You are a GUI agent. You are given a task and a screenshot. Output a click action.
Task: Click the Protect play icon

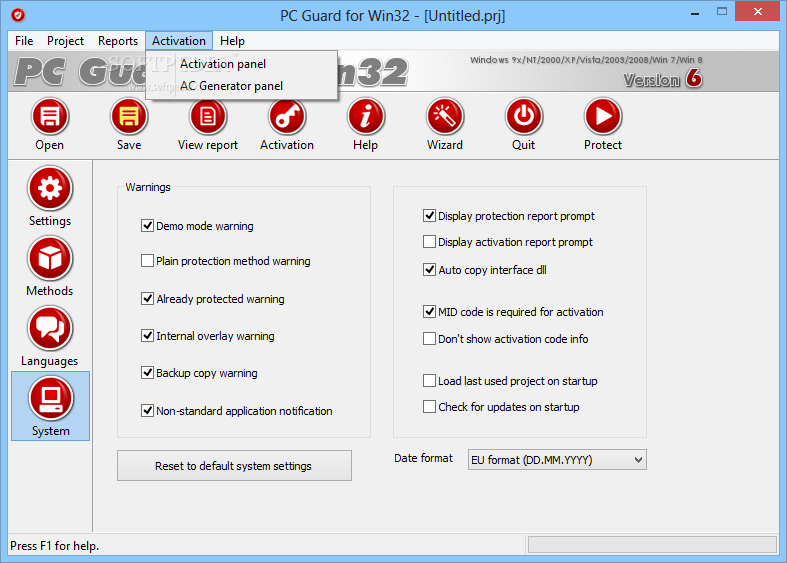[603, 117]
